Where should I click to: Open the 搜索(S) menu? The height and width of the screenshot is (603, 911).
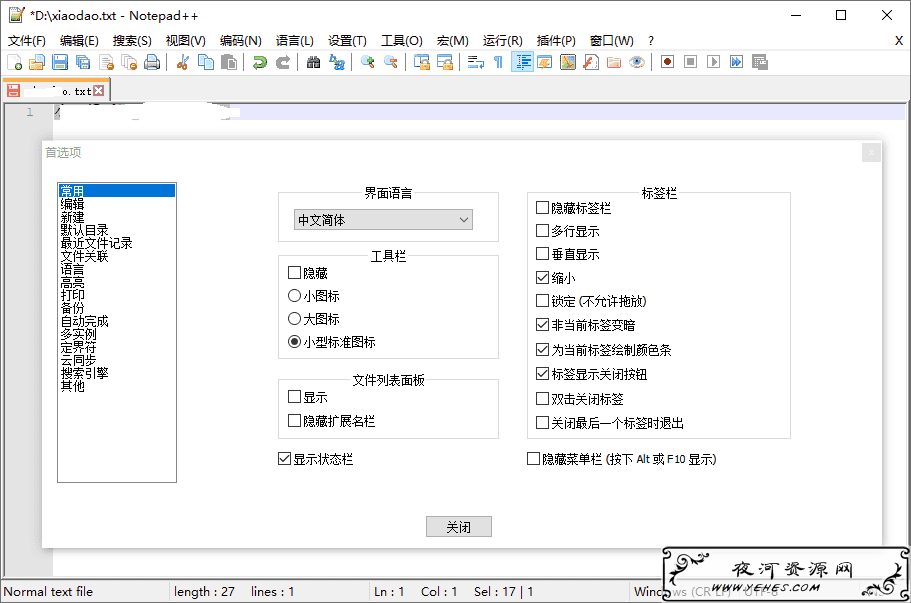click(x=132, y=41)
